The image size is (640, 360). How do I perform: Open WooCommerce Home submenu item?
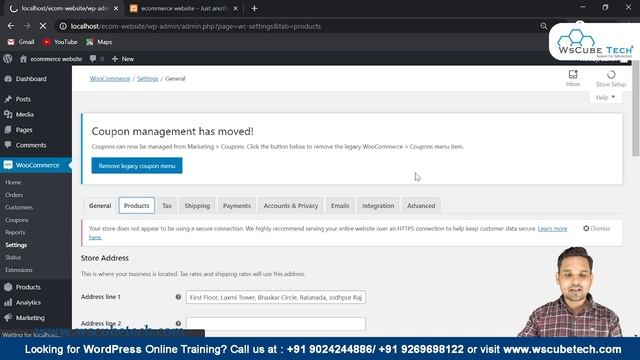[13, 182]
